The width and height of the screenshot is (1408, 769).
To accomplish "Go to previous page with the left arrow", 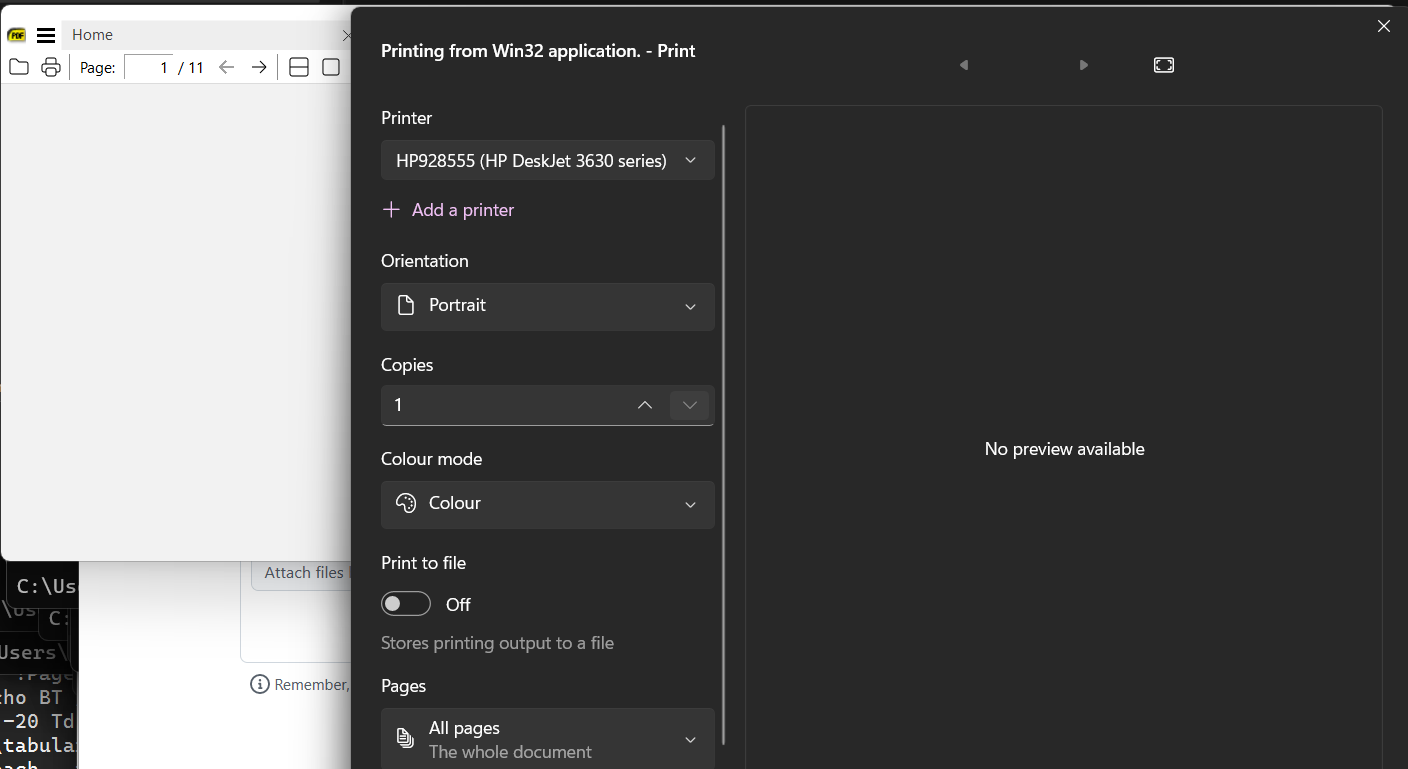I will coord(226,67).
